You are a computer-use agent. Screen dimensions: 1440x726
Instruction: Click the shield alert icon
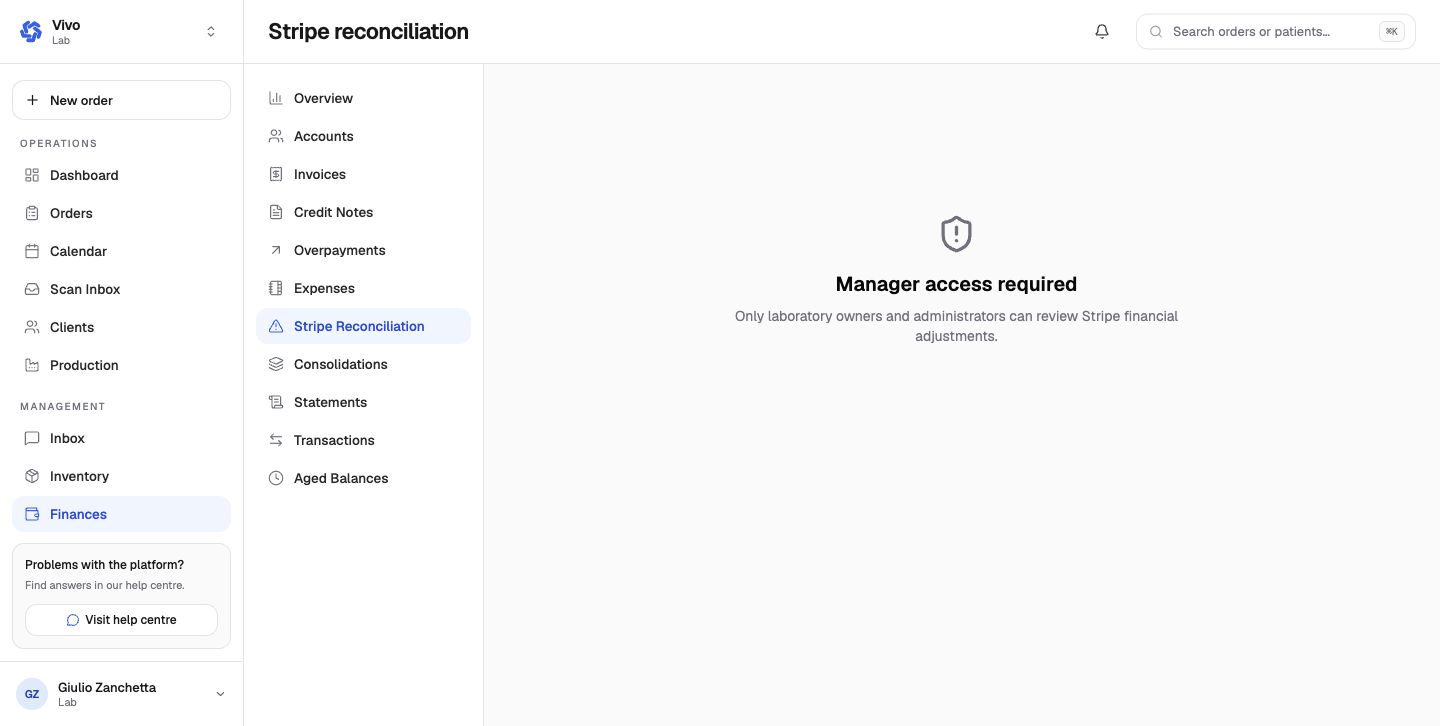coord(956,234)
